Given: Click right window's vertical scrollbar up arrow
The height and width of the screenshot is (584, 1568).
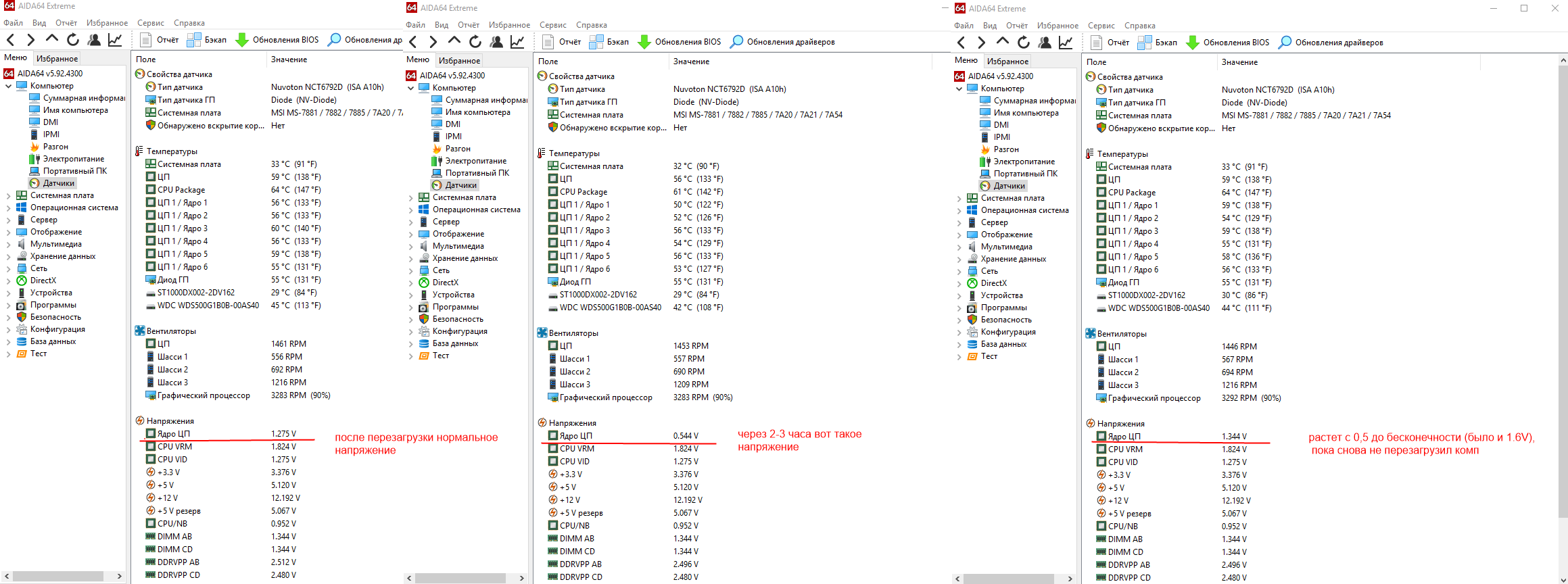Looking at the screenshot, I should [1563, 60].
